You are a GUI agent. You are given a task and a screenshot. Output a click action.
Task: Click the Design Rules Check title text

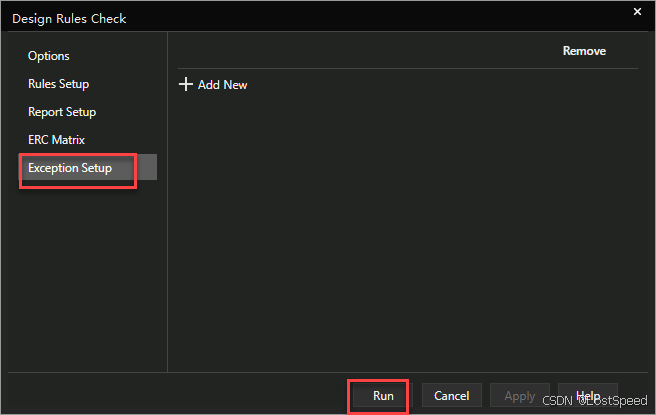pyautogui.click(x=69, y=18)
